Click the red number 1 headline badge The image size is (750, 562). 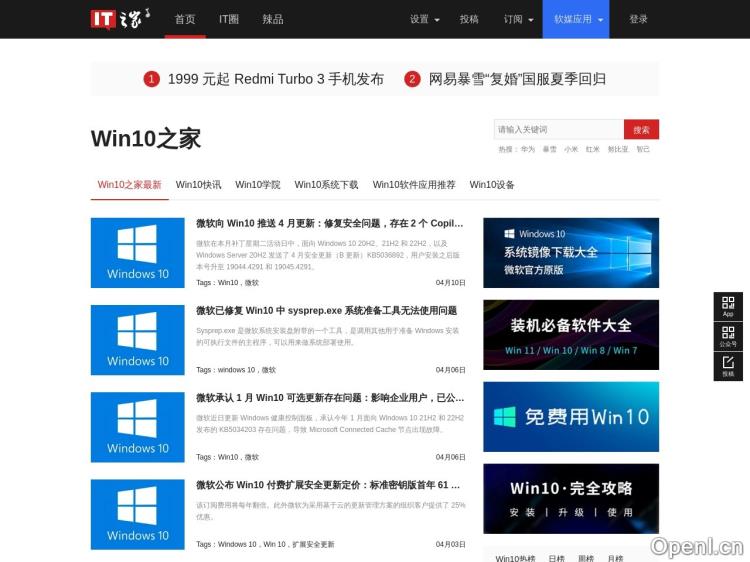pos(152,79)
